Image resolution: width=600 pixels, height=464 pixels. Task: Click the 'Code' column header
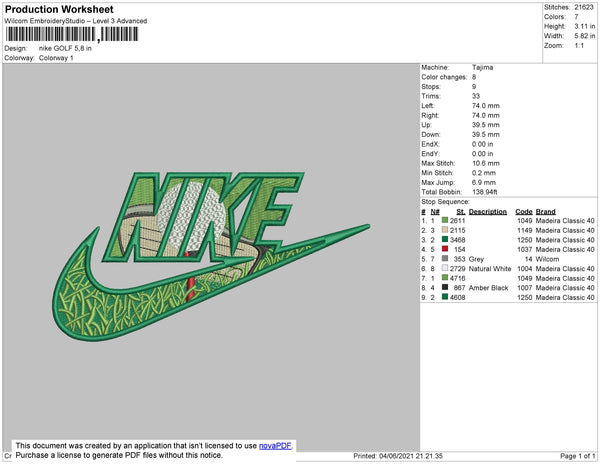pos(523,212)
